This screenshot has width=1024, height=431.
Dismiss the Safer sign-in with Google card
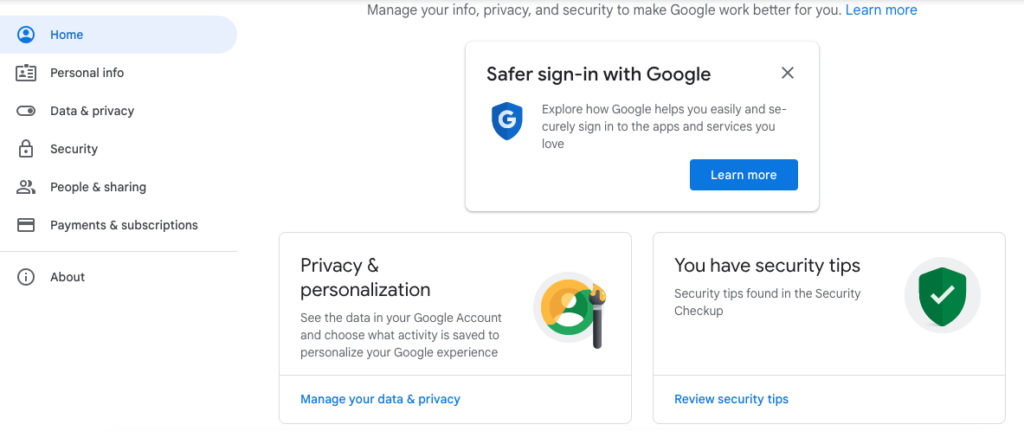click(x=788, y=72)
